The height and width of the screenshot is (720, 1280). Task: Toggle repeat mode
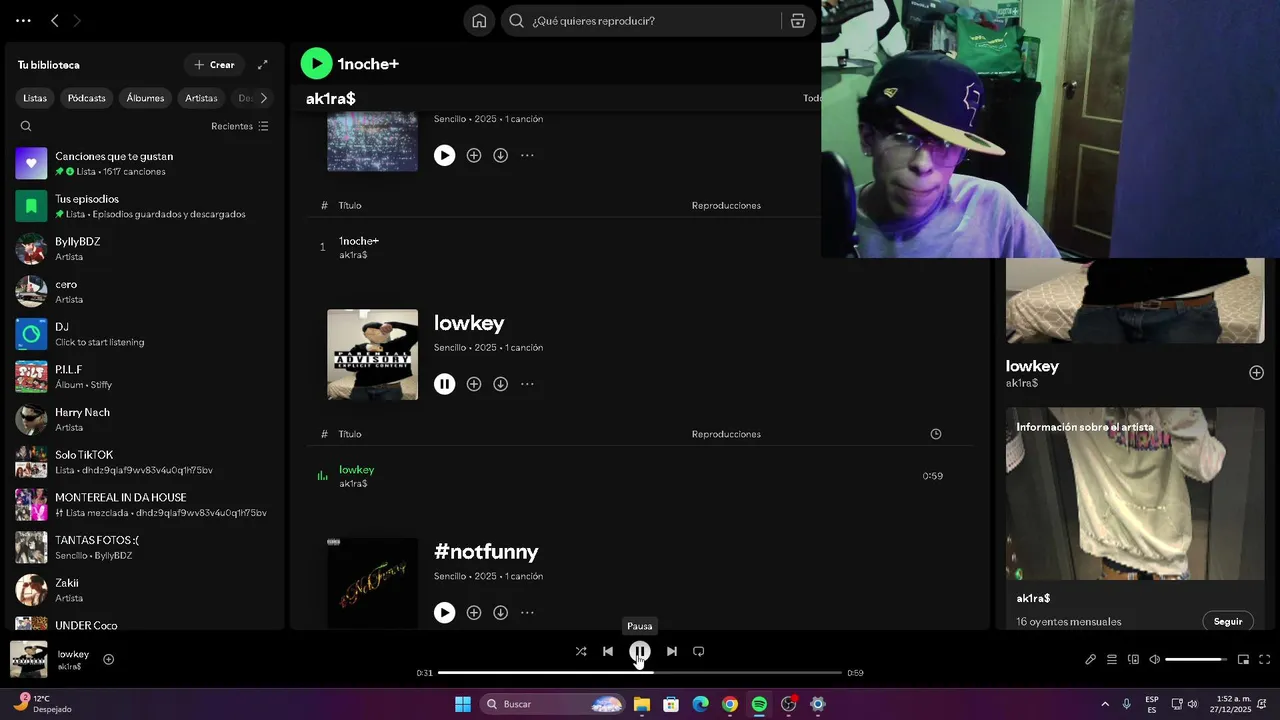[699, 651]
